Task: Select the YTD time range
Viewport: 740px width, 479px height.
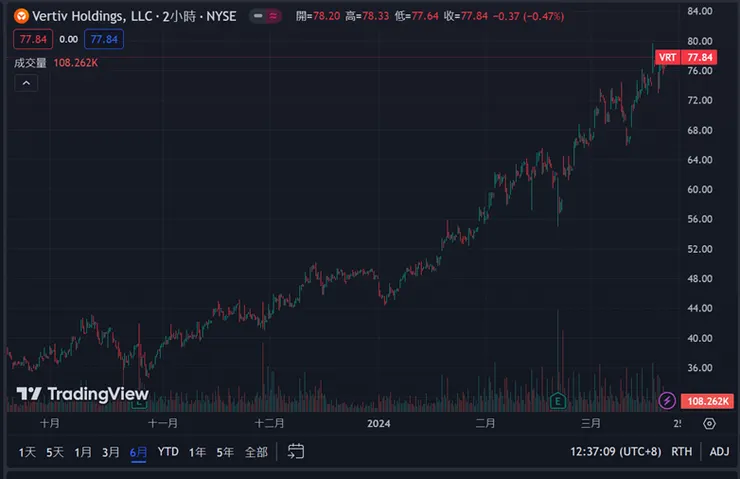Action: (x=168, y=452)
